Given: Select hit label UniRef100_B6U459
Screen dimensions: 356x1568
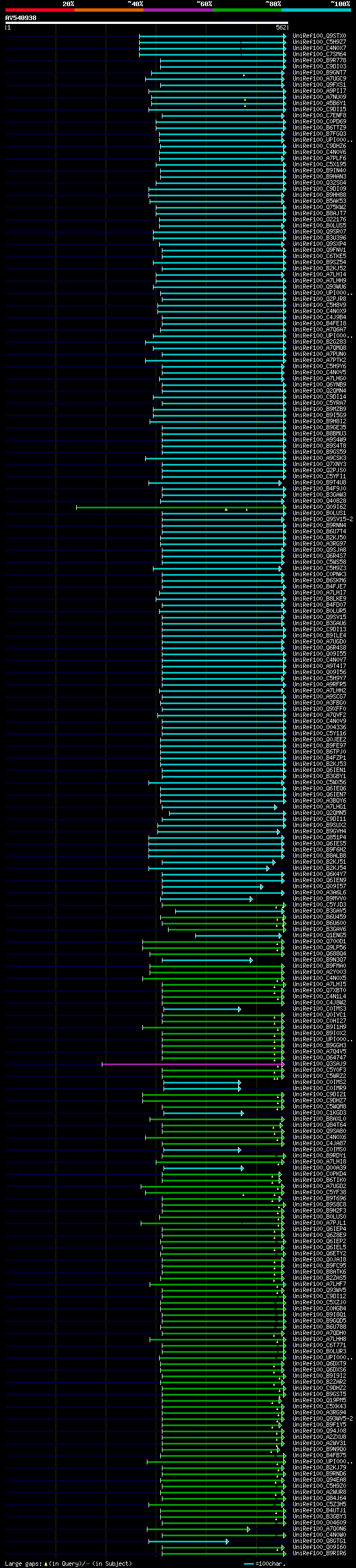Looking at the screenshot, I should pos(319,917).
